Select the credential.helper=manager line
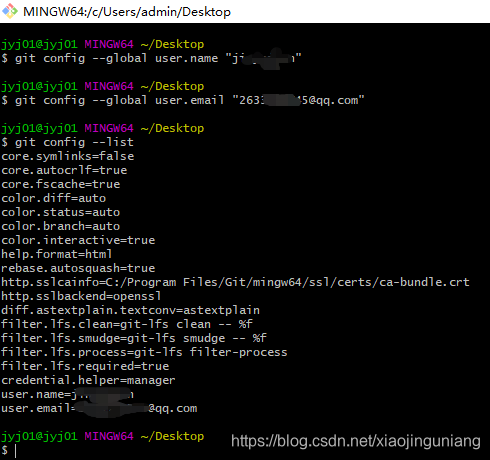Viewport: 490px width, 460px height. tap(88, 380)
